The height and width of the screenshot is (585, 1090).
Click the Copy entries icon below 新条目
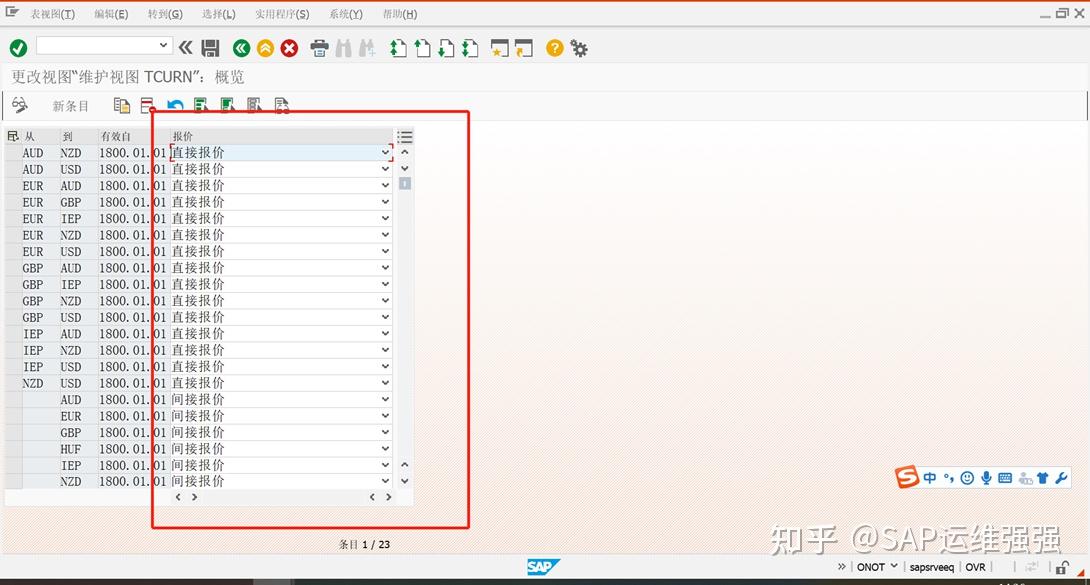point(122,105)
